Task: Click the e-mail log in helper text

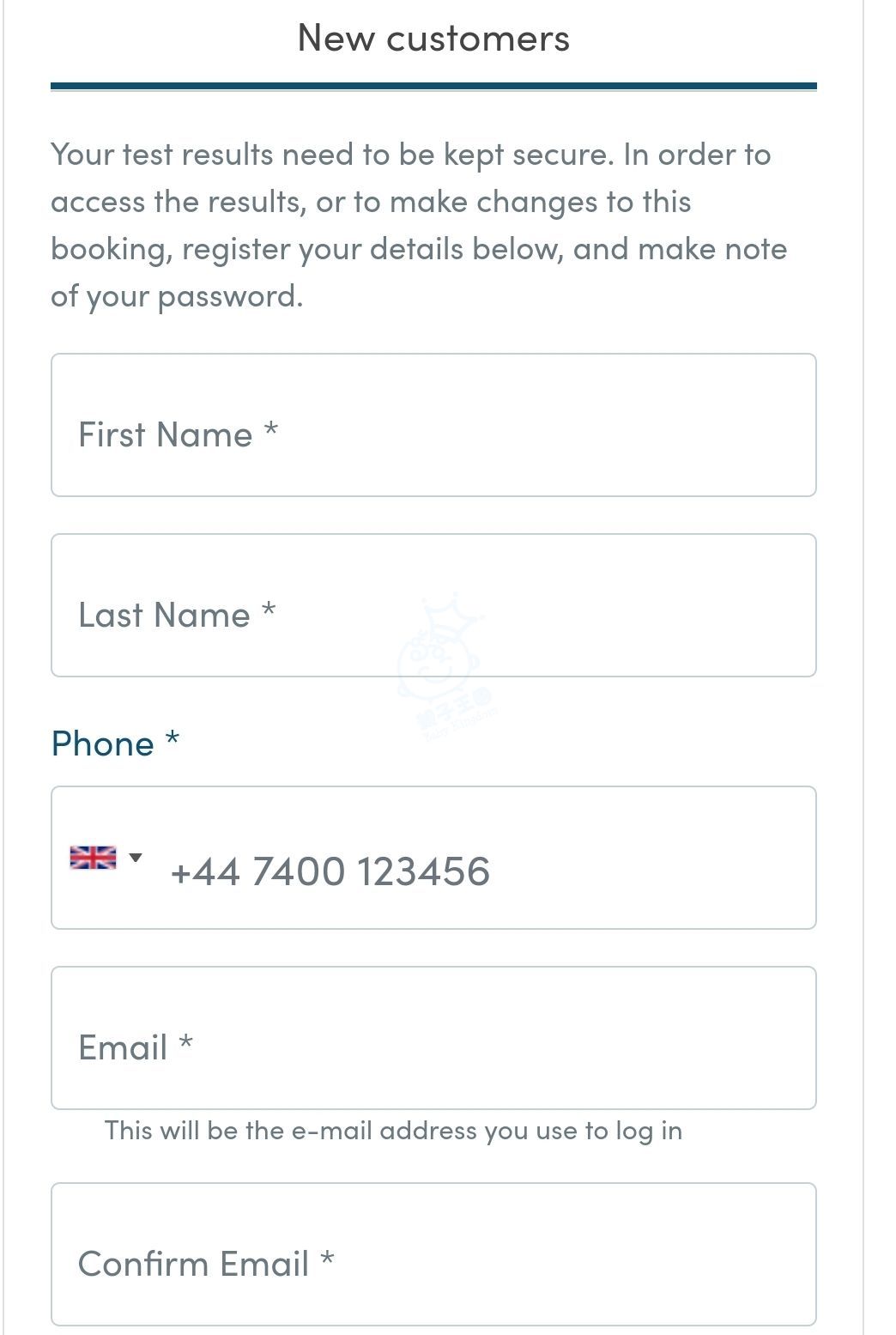Action: (x=393, y=1131)
